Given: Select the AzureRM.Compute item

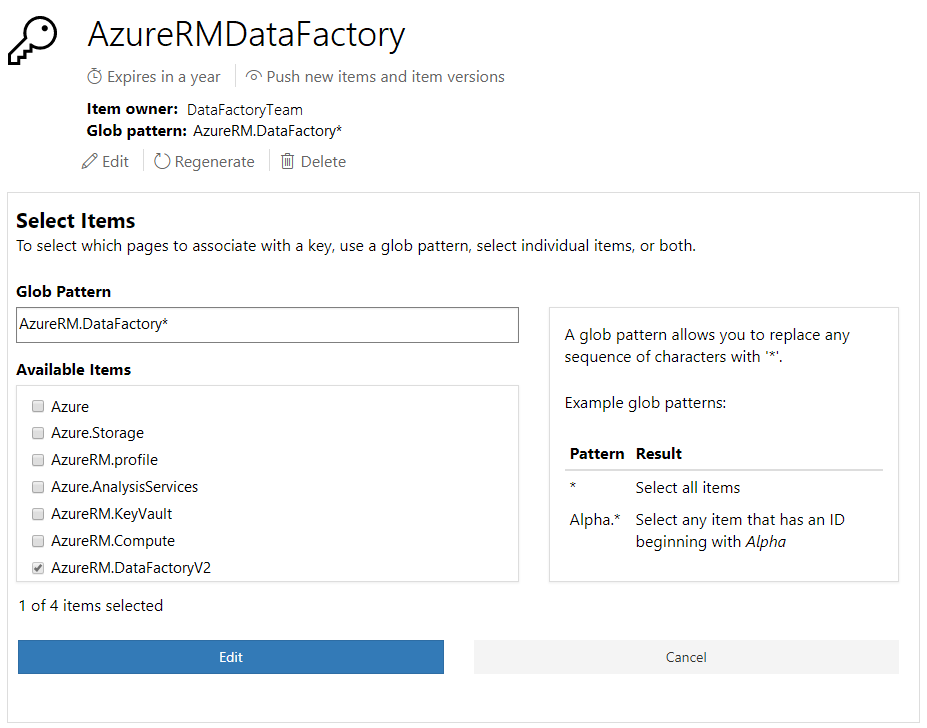Looking at the screenshot, I should pyautogui.click(x=37, y=540).
